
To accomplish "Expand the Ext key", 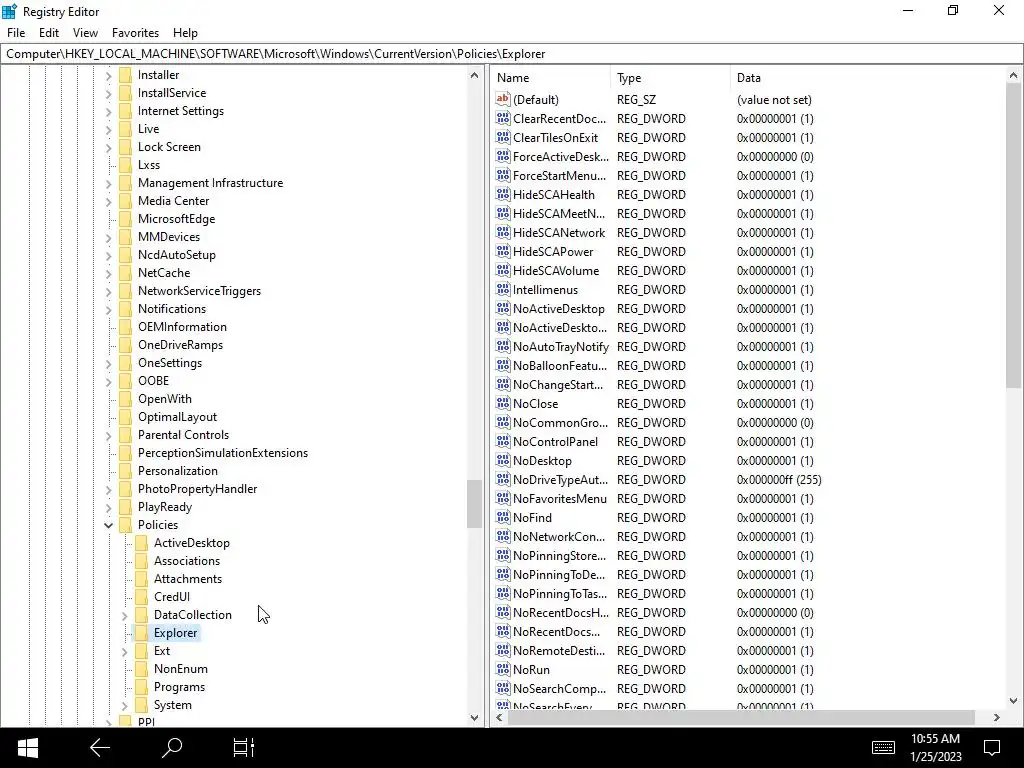I will pos(125,651).
